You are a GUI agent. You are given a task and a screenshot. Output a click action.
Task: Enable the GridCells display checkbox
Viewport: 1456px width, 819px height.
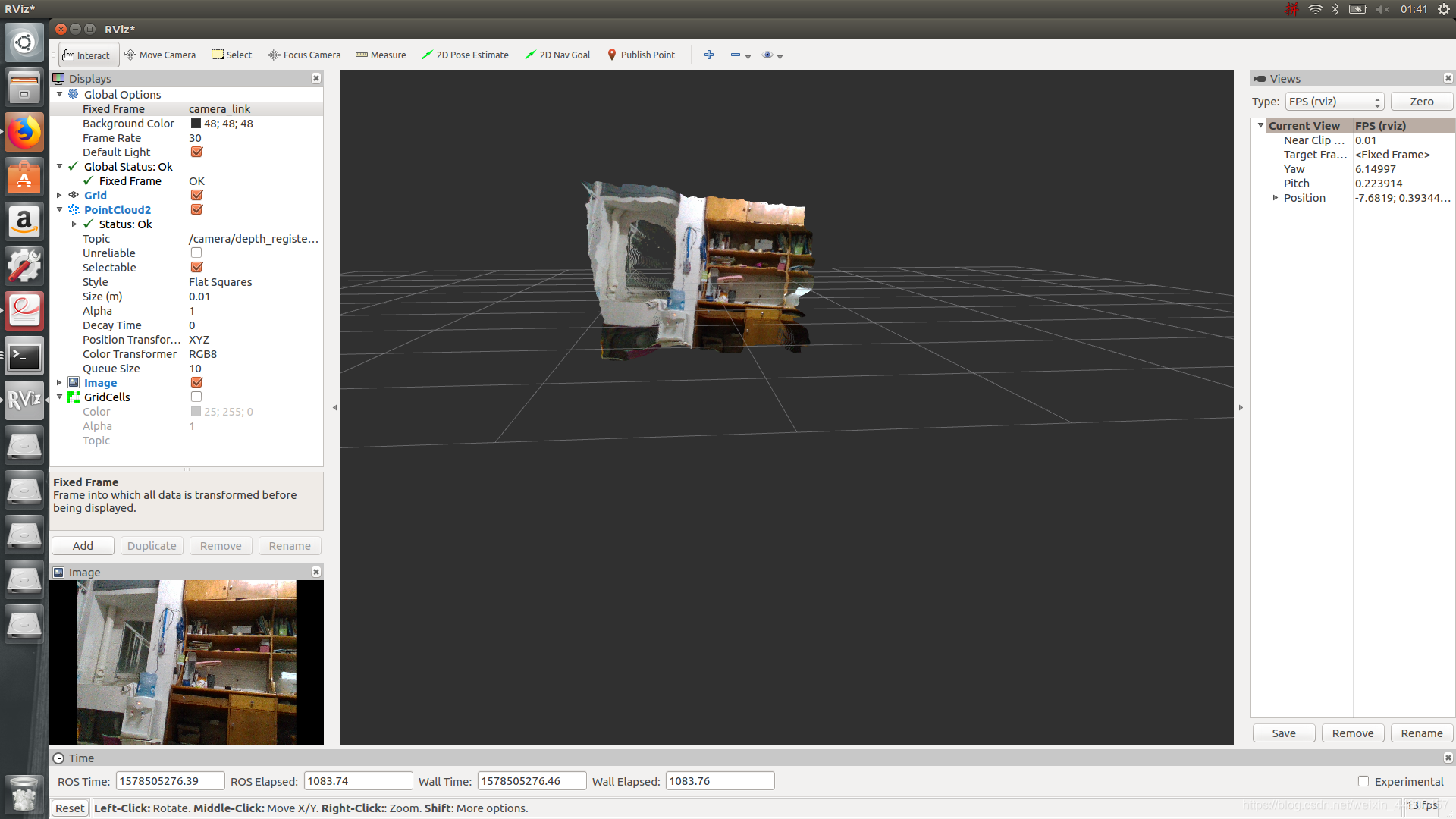click(196, 397)
